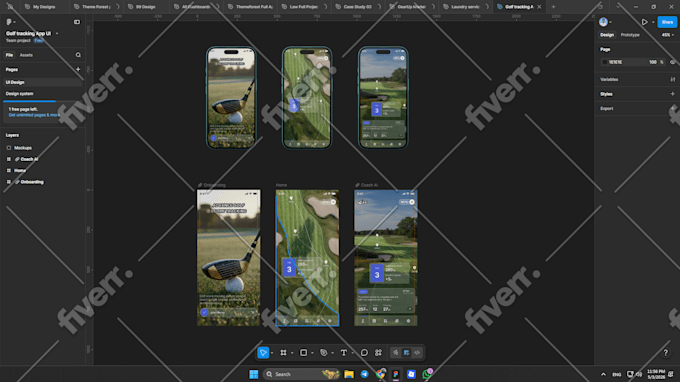Open Chrome from taskbar
680x382 pixels.
[x=380, y=374]
